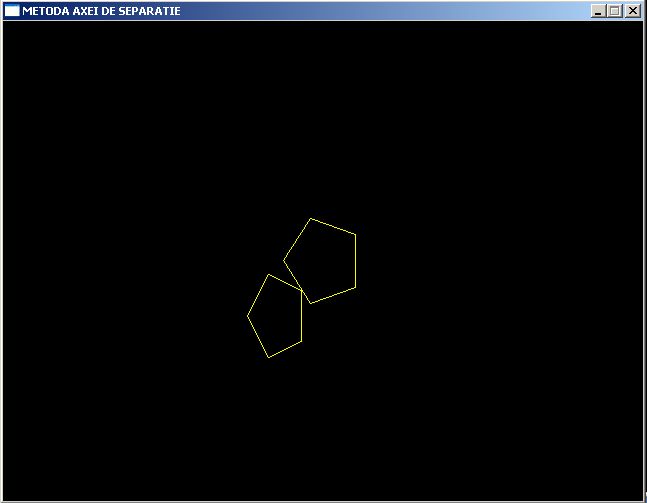
Task: Click the title text METODA AXEI DE SEPARATIE
Action: click(x=101, y=11)
